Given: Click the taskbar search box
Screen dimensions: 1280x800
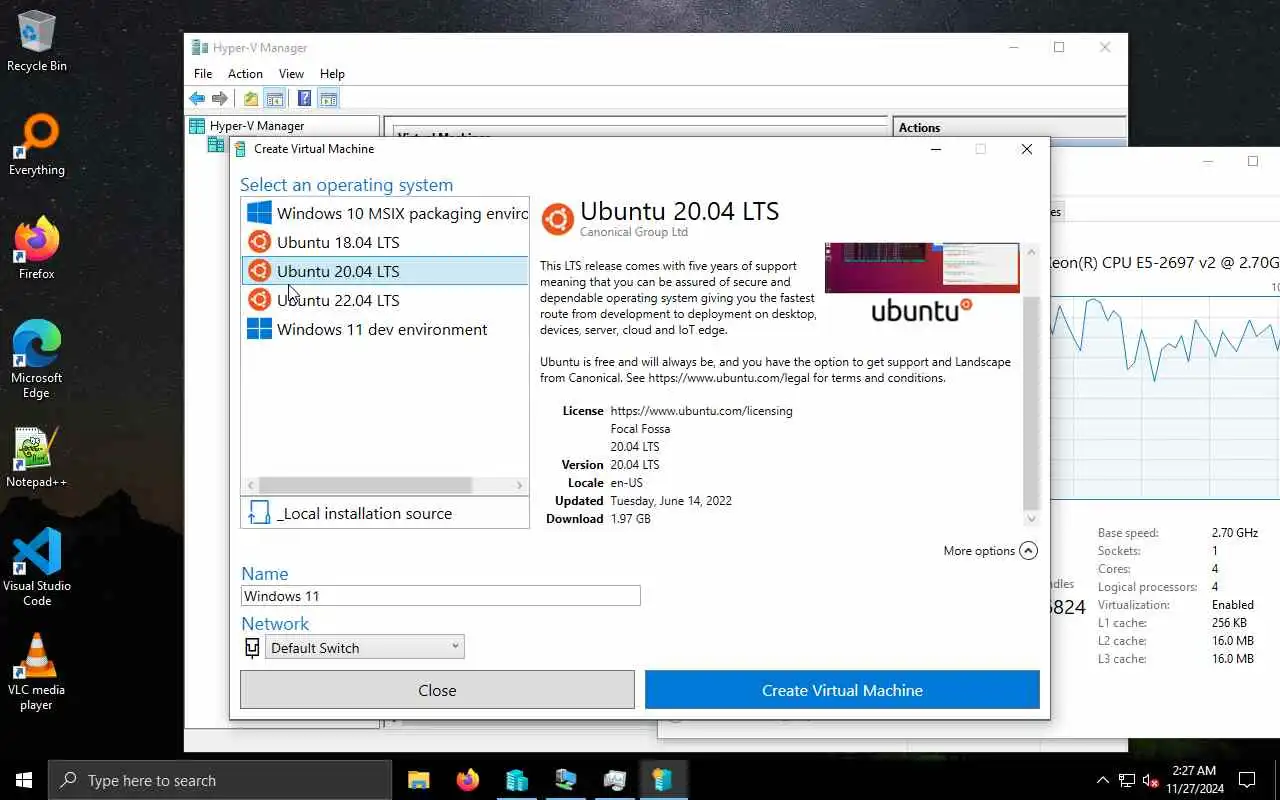Looking at the screenshot, I should [220, 780].
